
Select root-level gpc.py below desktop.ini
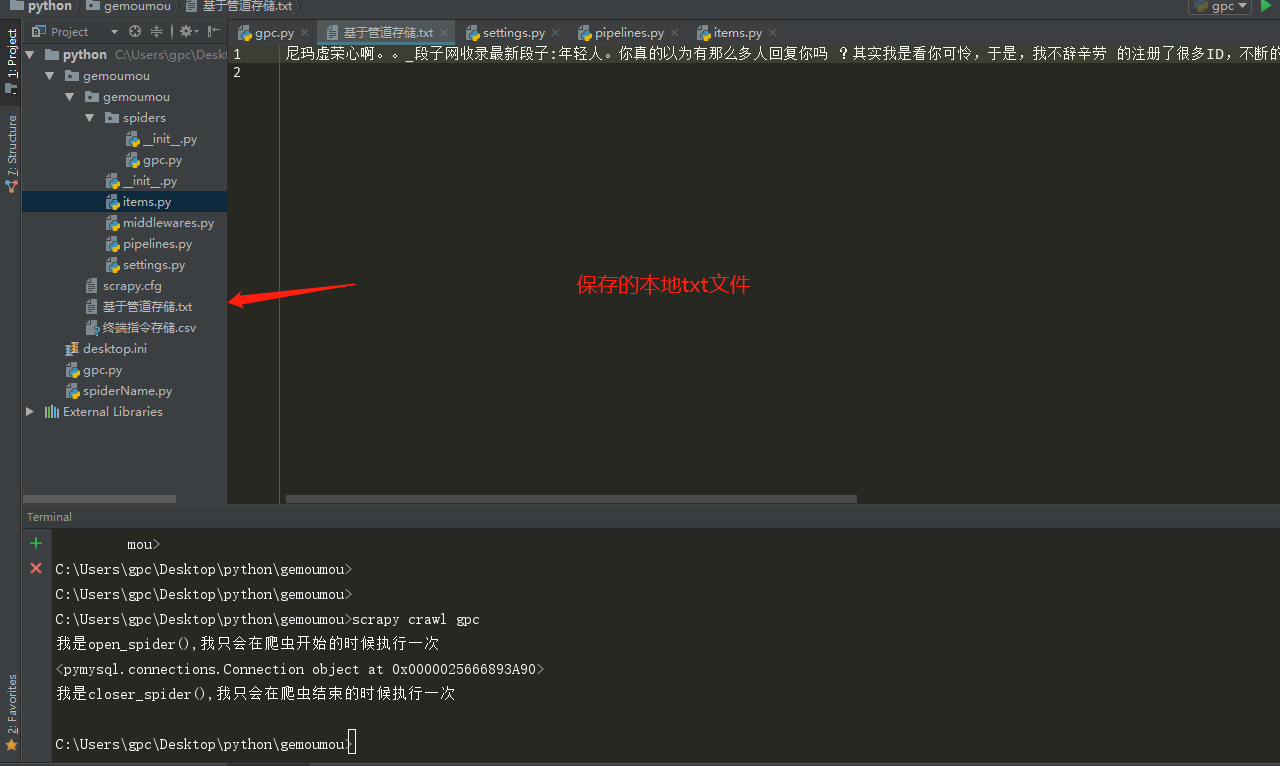(x=94, y=370)
